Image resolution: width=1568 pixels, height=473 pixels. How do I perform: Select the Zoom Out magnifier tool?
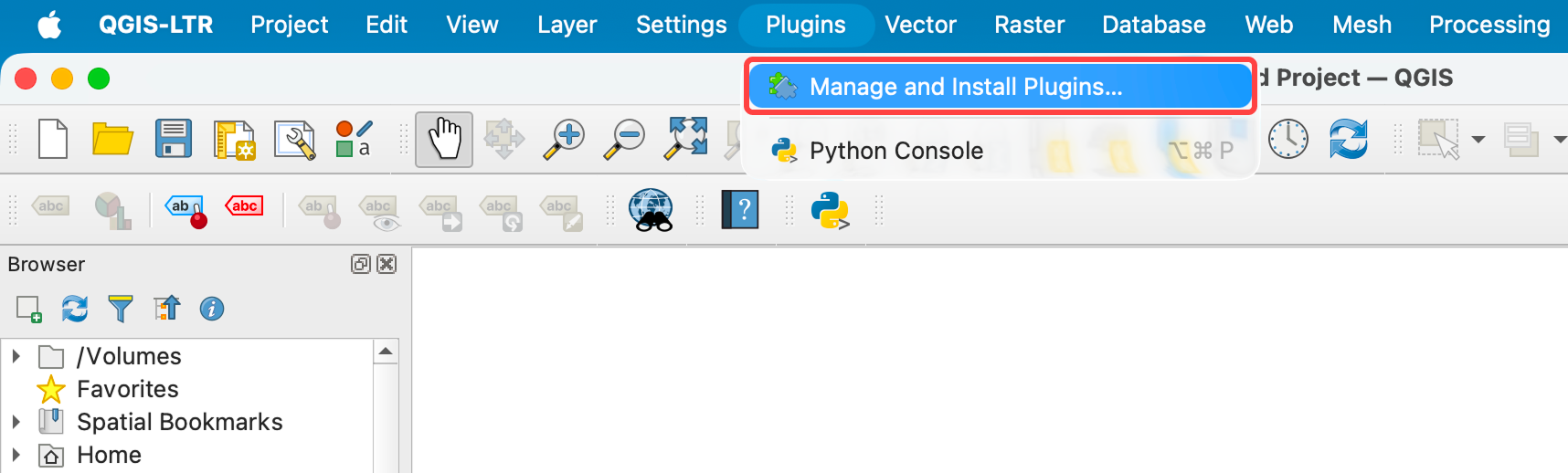pos(625,139)
